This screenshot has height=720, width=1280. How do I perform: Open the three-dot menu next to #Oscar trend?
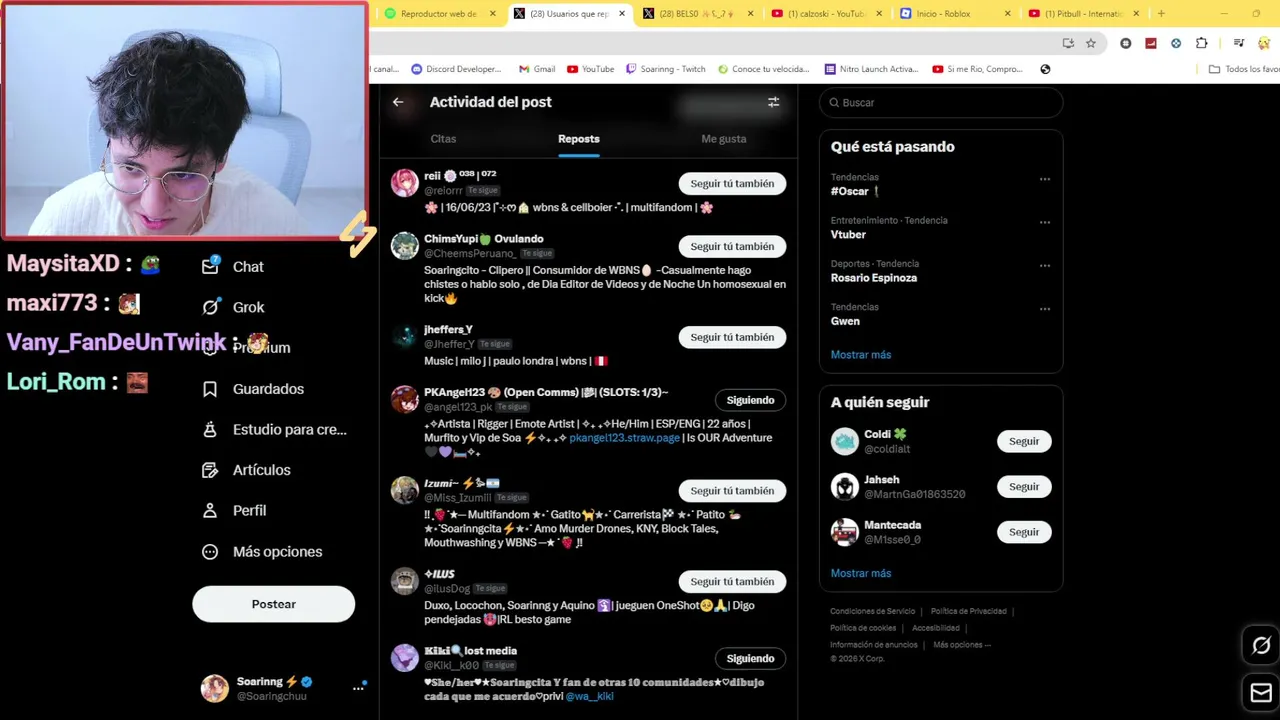[x=1044, y=179]
